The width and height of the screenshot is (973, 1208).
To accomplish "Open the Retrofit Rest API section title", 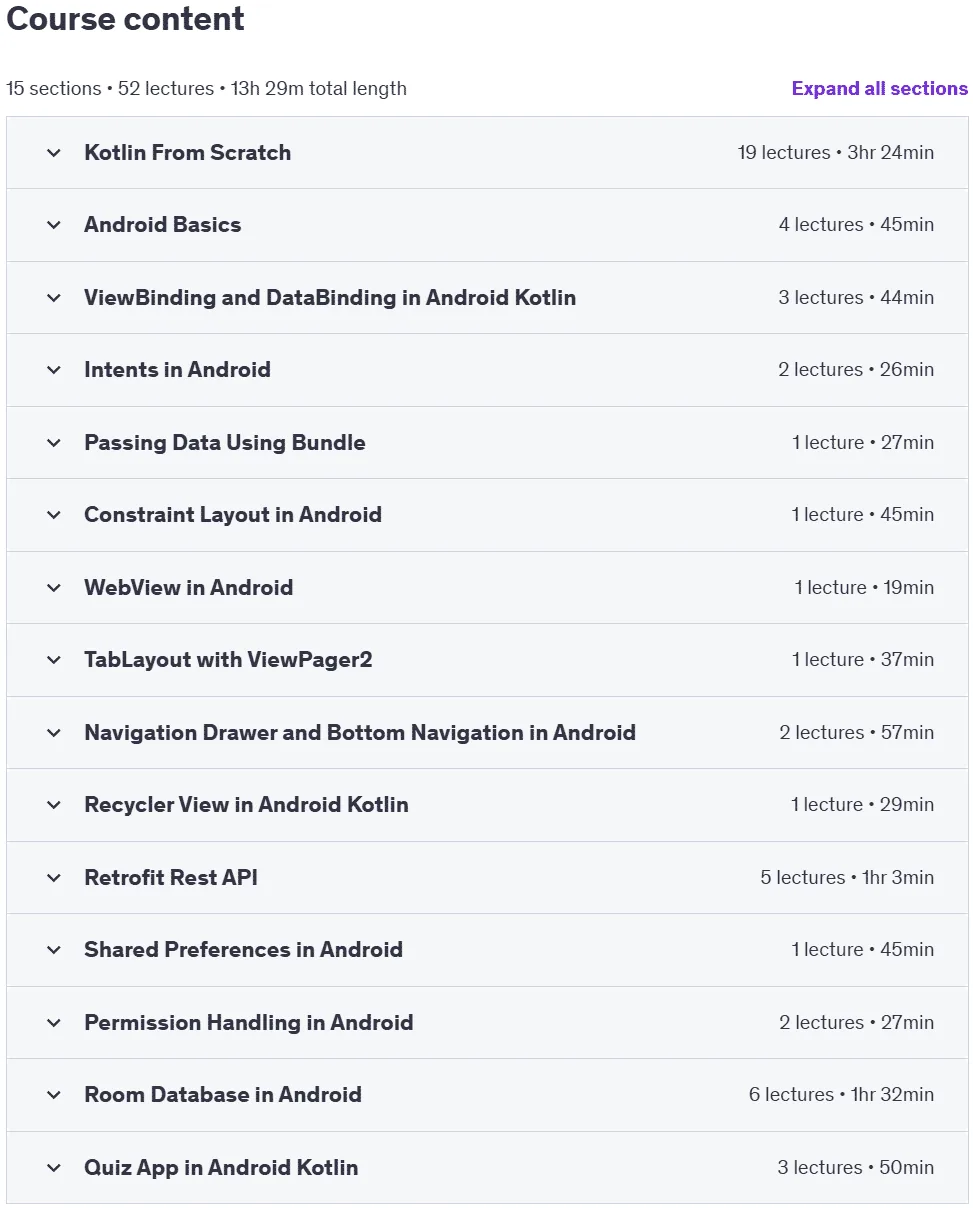I will pyautogui.click(x=171, y=877).
